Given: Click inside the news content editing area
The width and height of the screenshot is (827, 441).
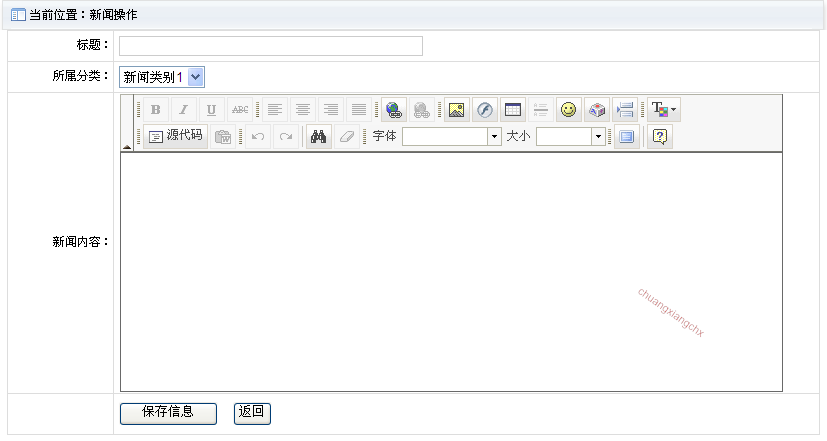Looking at the screenshot, I should (451, 272).
